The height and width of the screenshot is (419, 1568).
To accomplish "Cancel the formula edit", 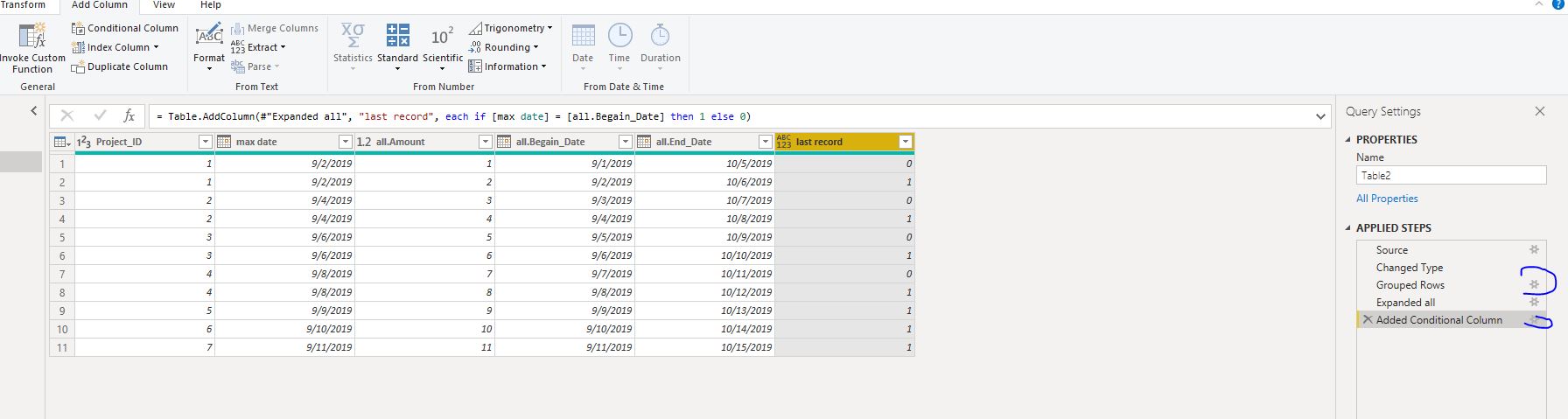I will (x=67, y=115).
